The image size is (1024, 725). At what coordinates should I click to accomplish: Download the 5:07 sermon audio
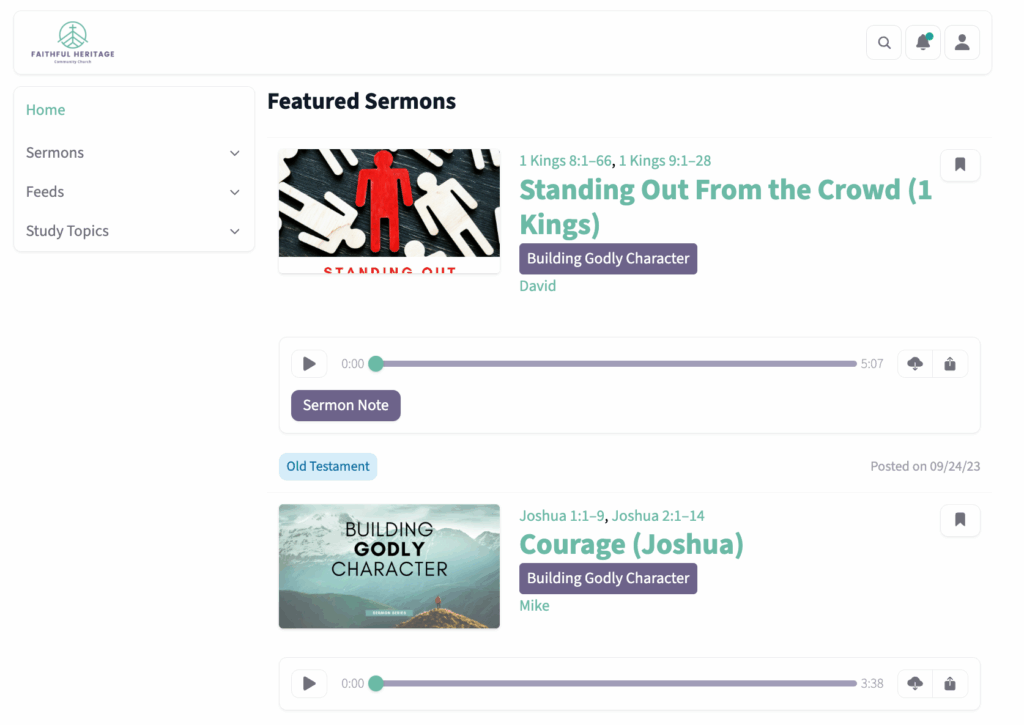point(915,364)
